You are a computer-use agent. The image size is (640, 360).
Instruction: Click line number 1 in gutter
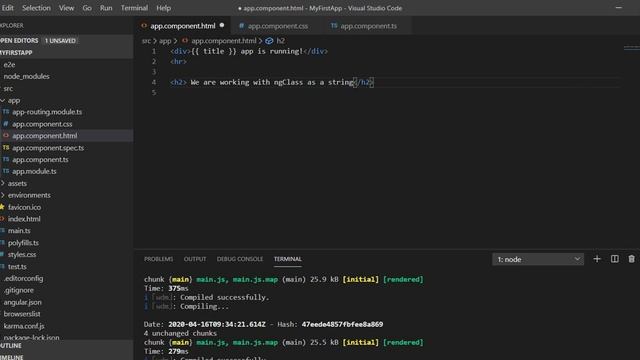(x=154, y=51)
